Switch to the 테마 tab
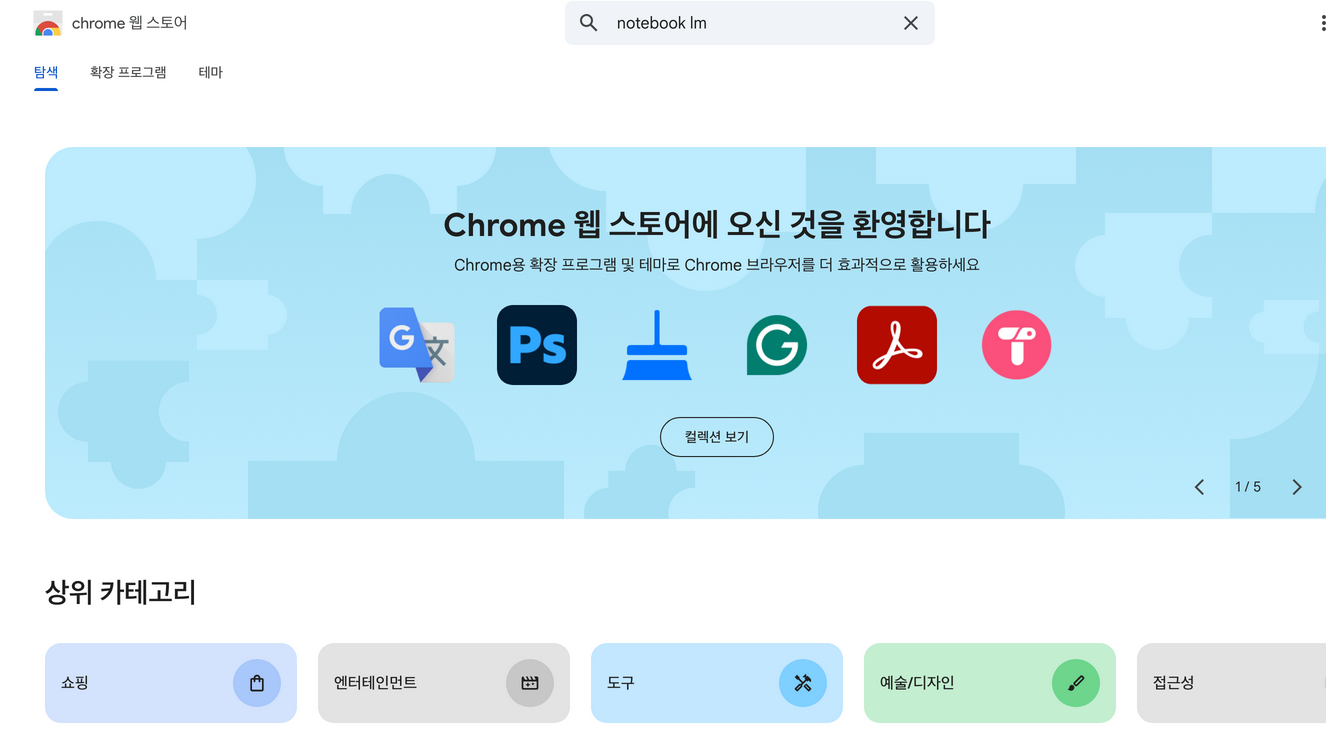The height and width of the screenshot is (746, 1326). (x=210, y=72)
